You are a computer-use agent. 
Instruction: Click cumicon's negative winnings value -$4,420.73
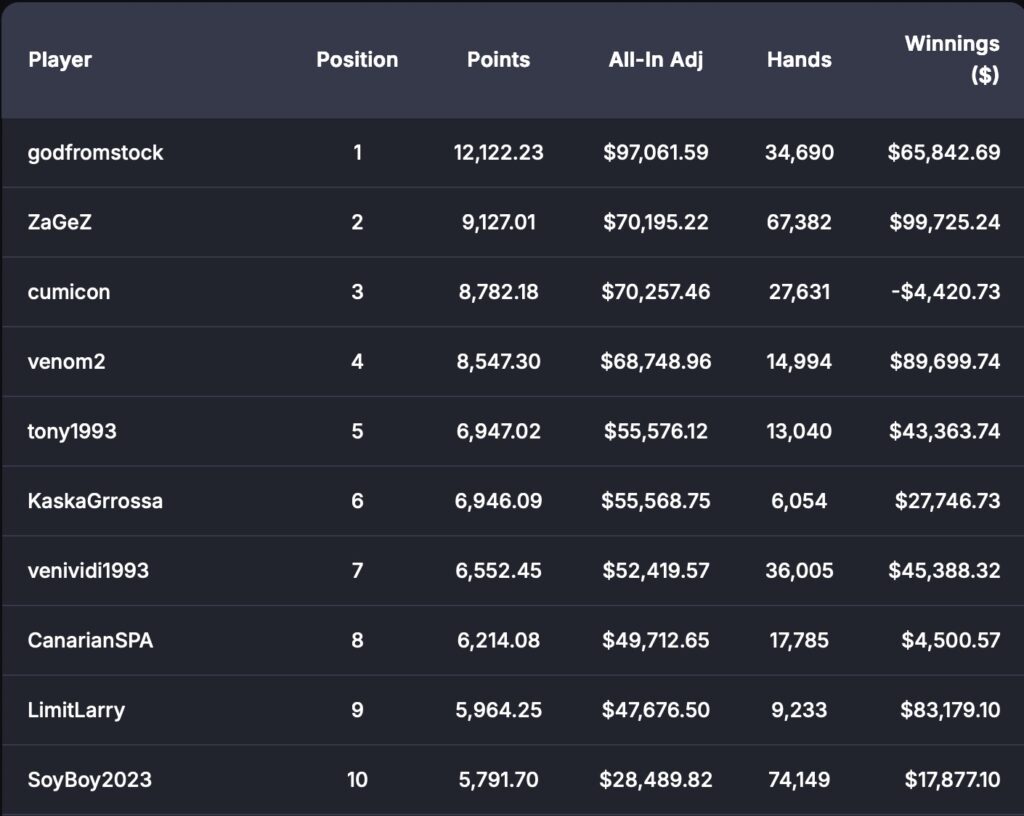click(x=943, y=292)
